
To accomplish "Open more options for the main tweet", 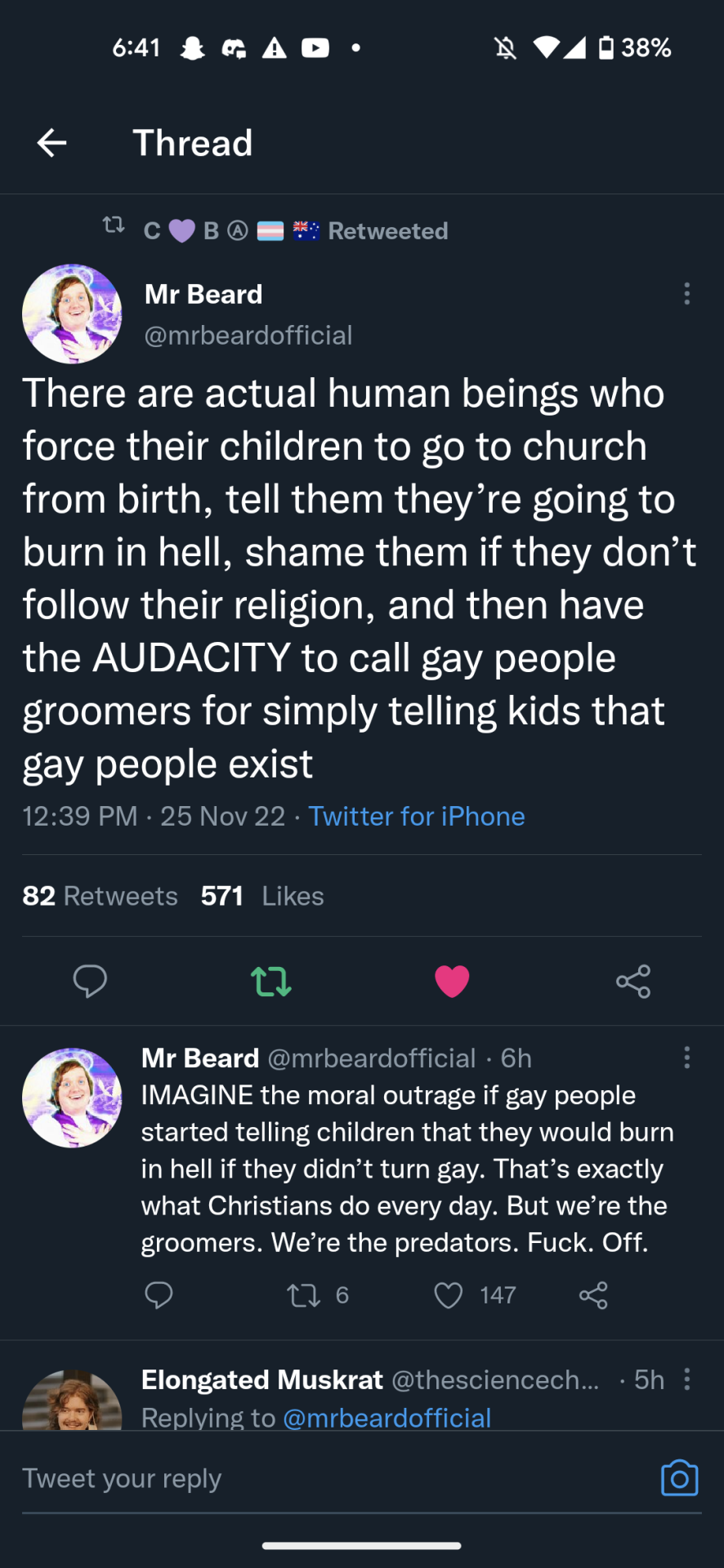I will (x=686, y=294).
